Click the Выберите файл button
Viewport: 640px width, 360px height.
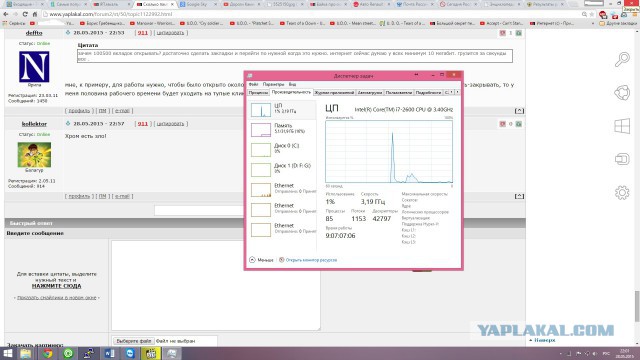coord(133,341)
